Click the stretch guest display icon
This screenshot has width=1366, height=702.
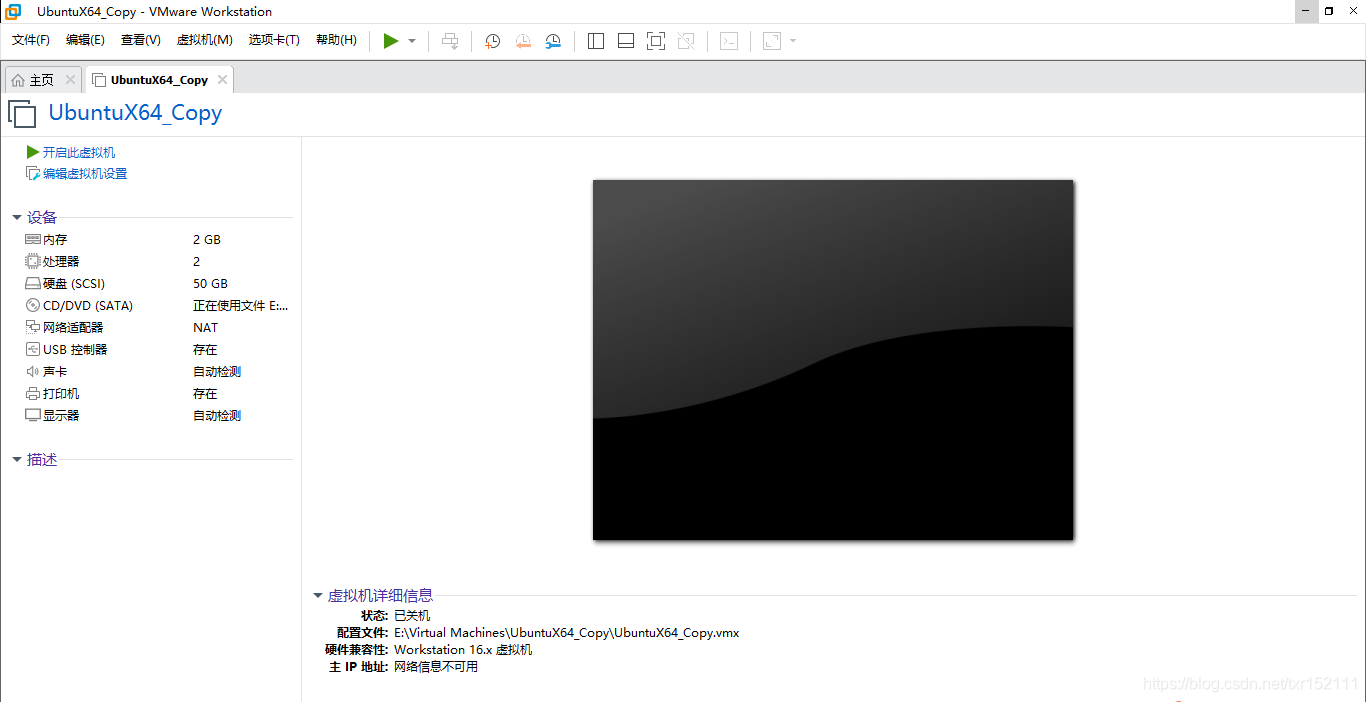pyautogui.click(x=772, y=41)
